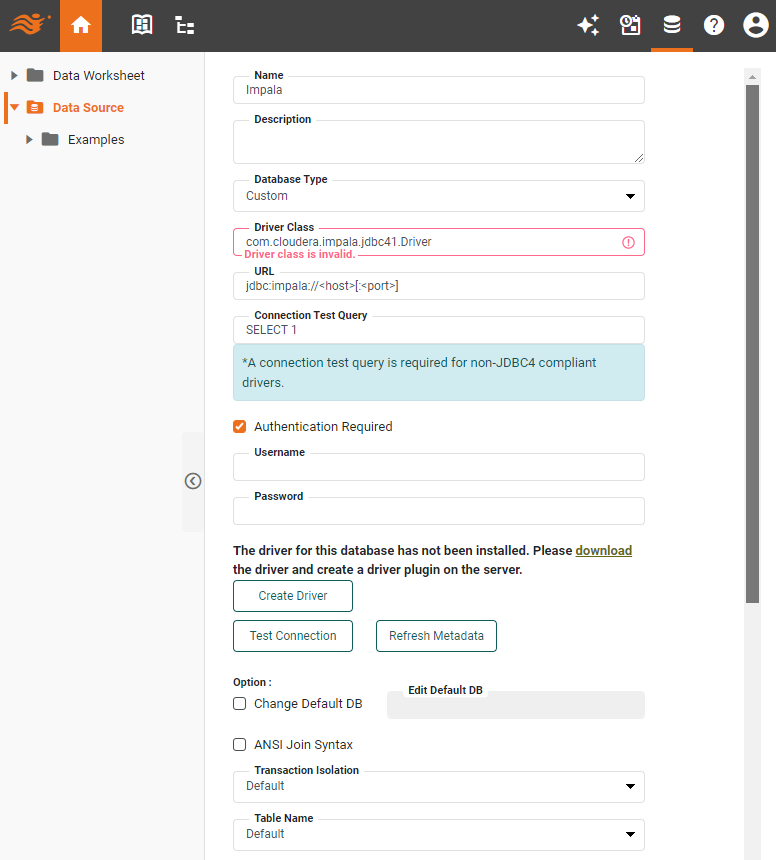
Task: Click the database stack icon
Action: 672,25
